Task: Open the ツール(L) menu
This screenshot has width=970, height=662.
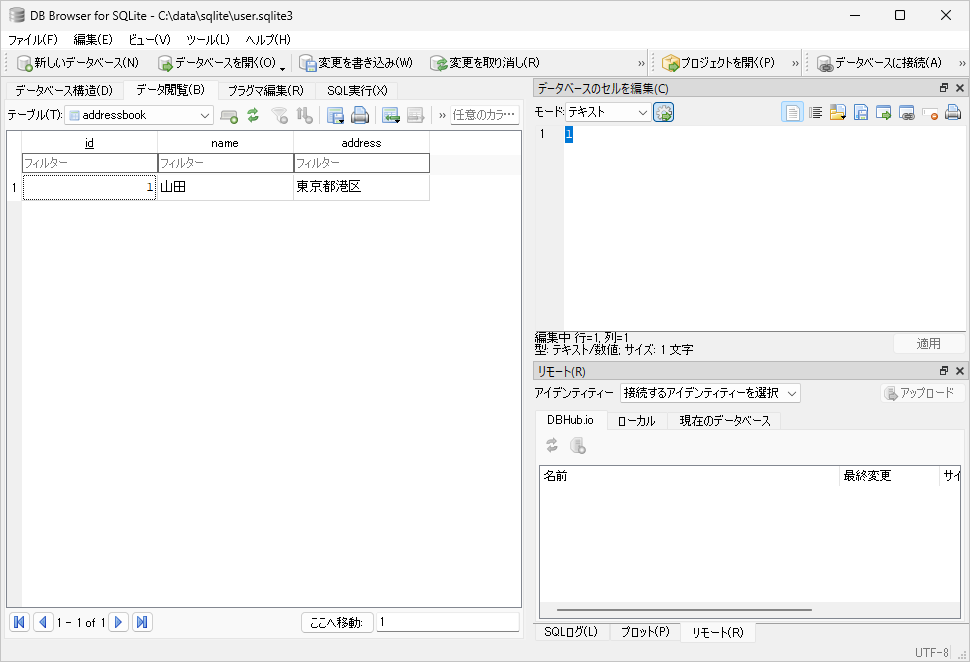Action: (207, 39)
